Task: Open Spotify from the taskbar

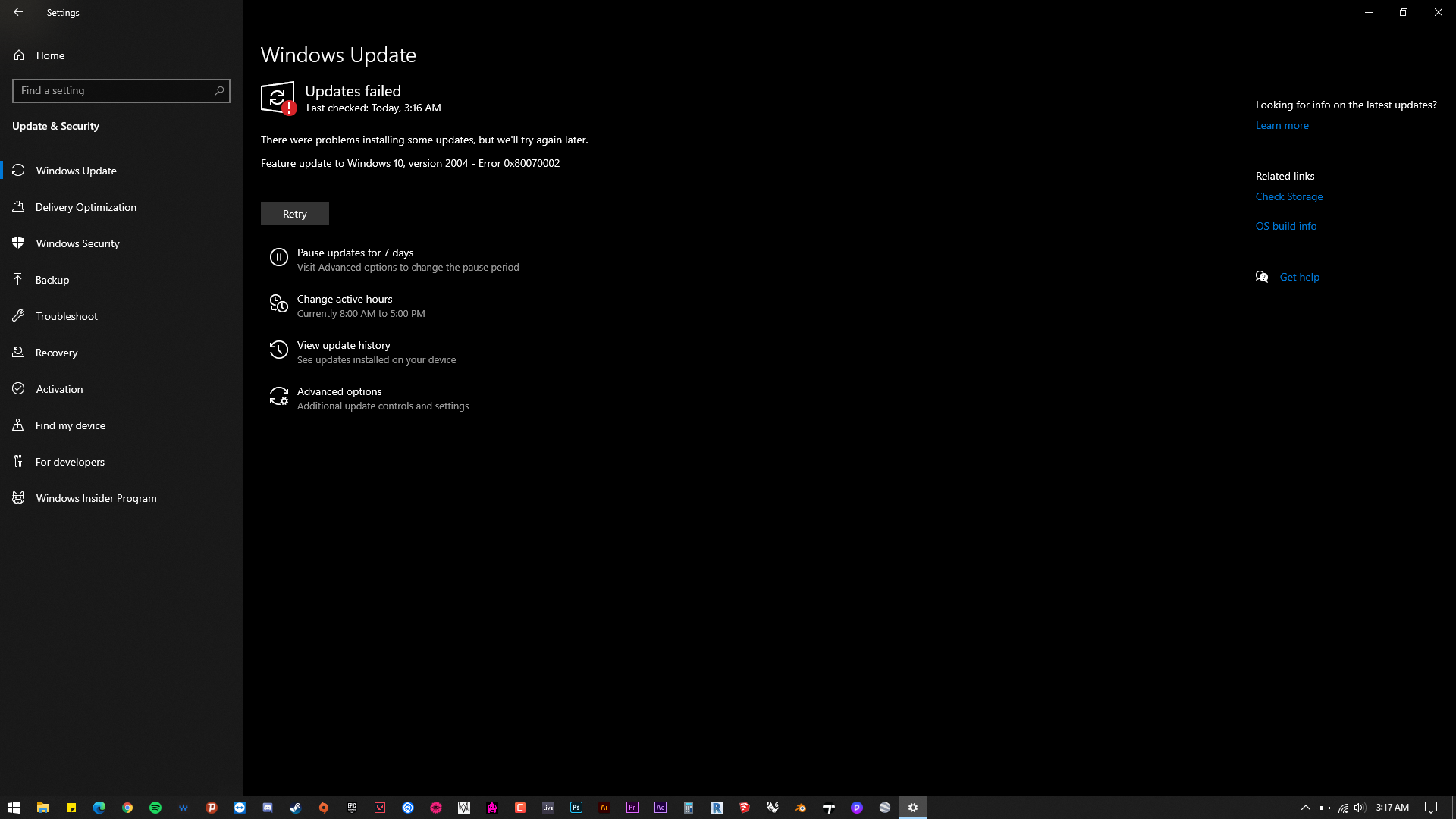Action: tap(155, 808)
